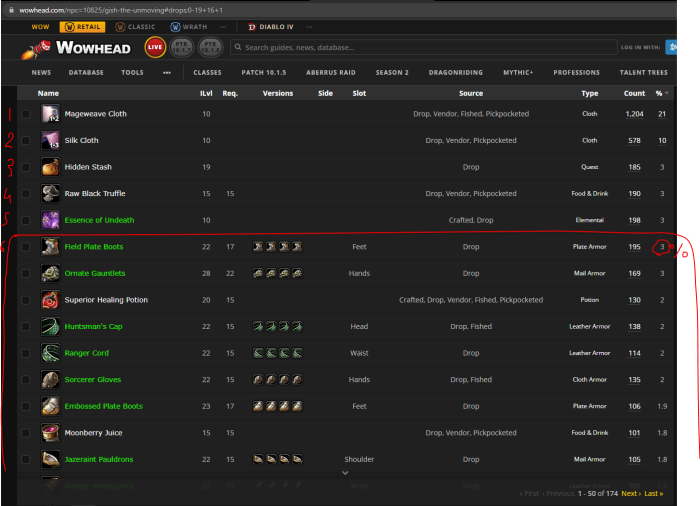Click the Mageweave Cloth item icon

point(50,114)
